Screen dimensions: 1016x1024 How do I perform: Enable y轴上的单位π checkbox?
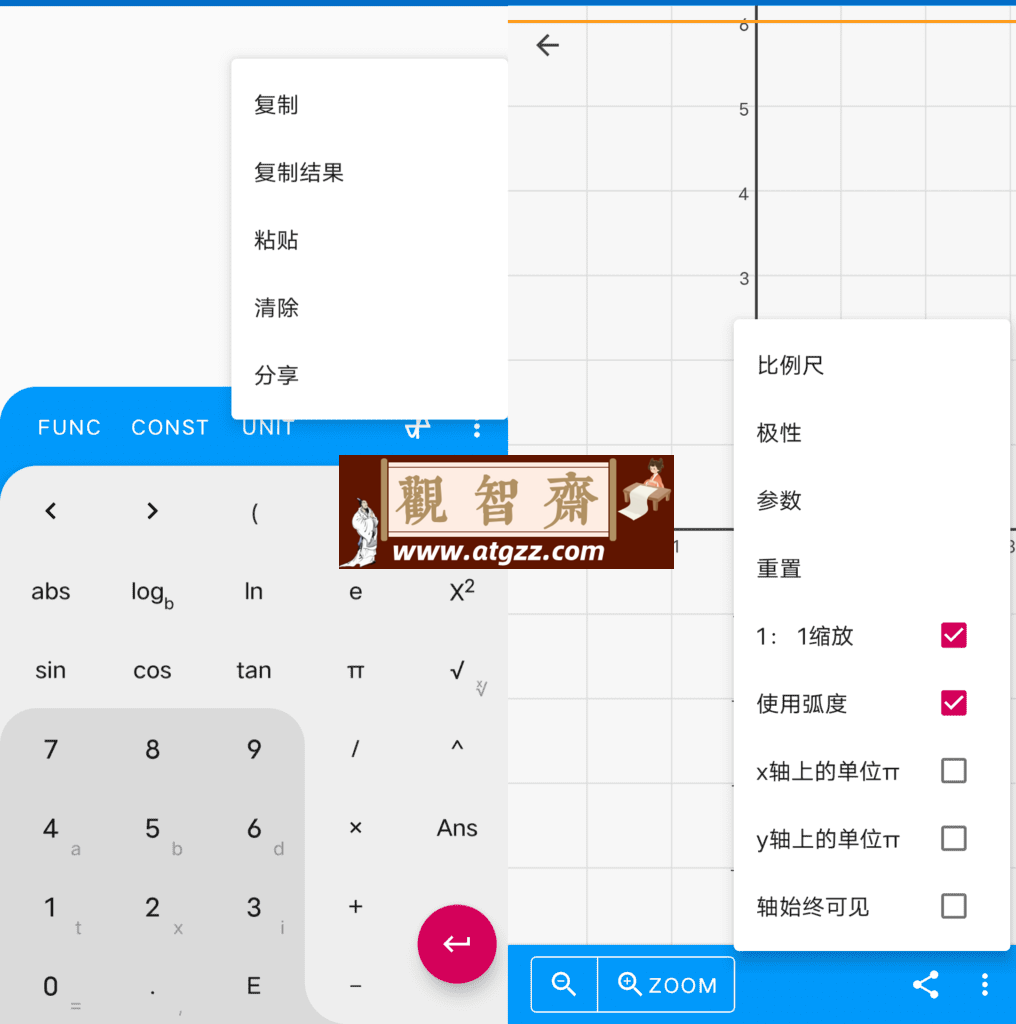(x=953, y=839)
